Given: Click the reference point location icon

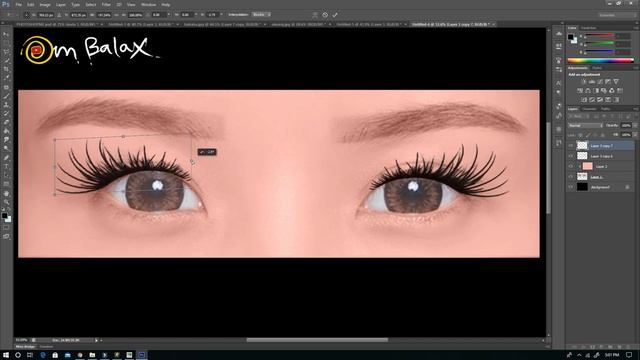Looking at the screenshot, I should point(27,15).
